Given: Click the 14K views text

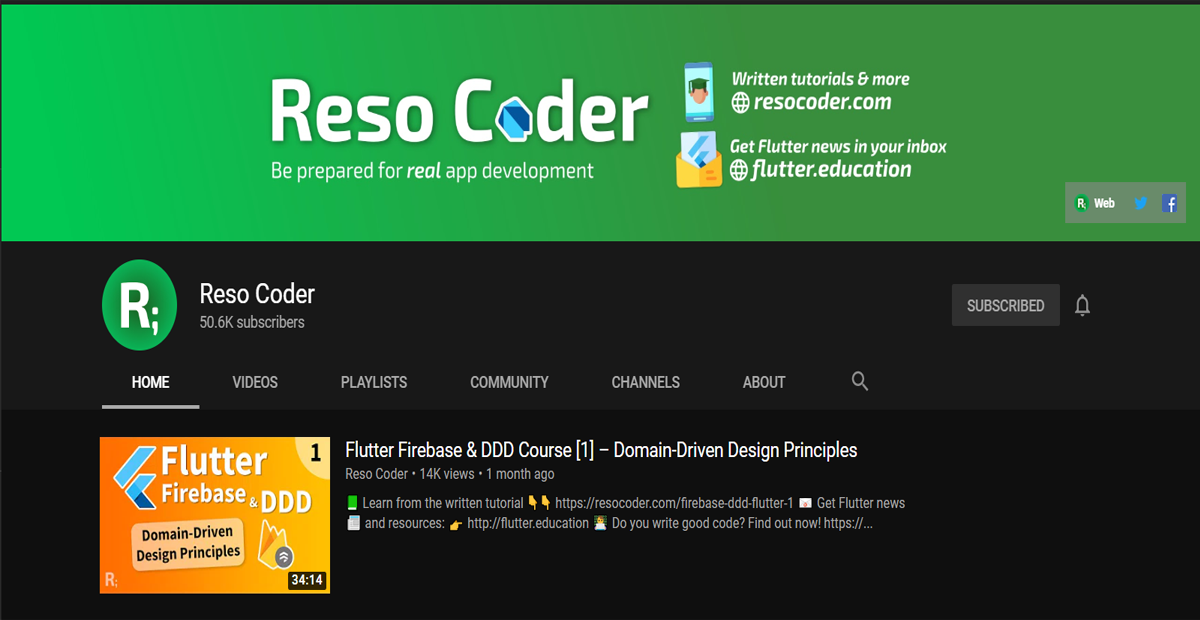Looking at the screenshot, I should 446,474.
